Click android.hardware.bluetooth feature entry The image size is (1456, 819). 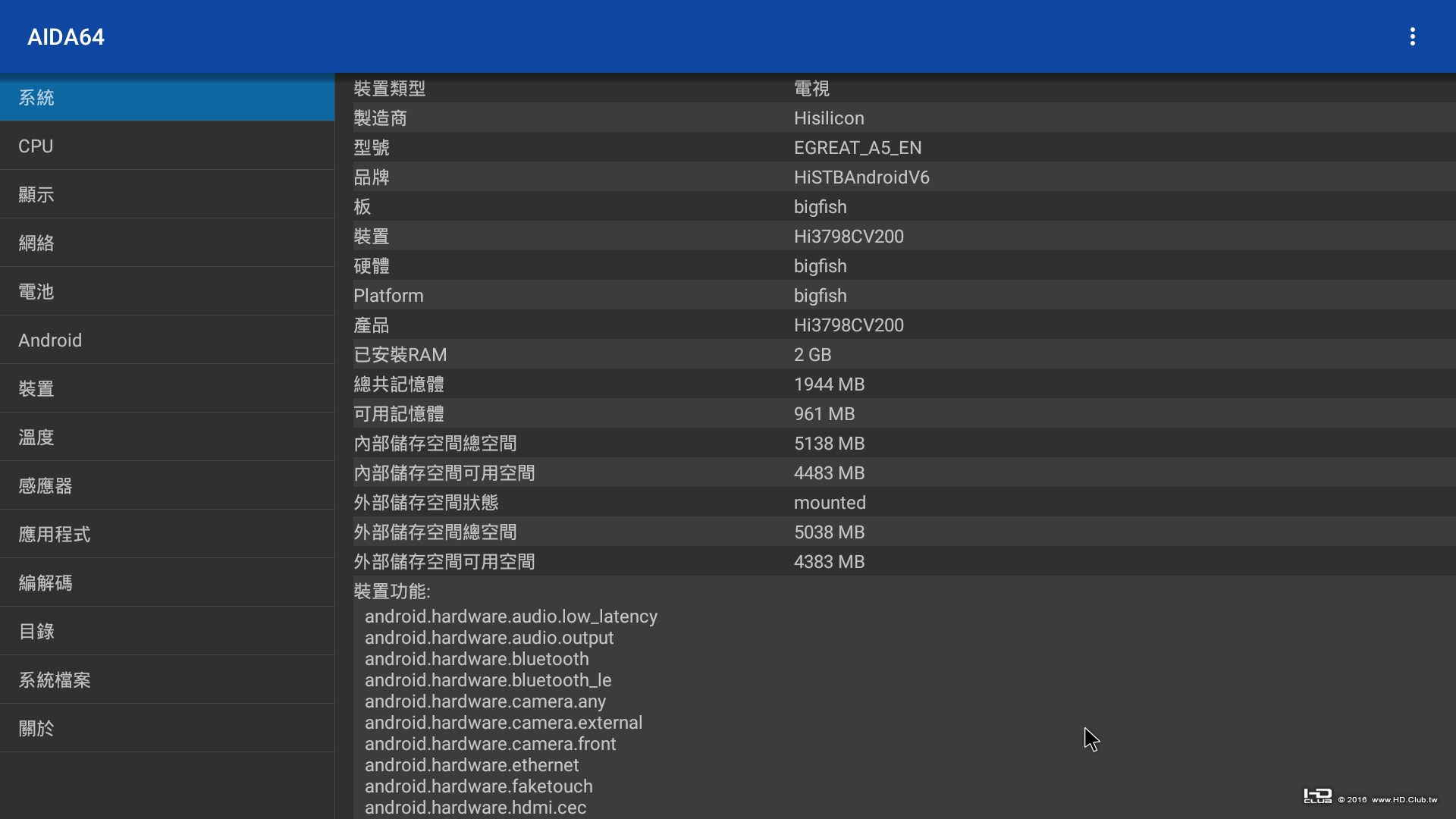476,659
